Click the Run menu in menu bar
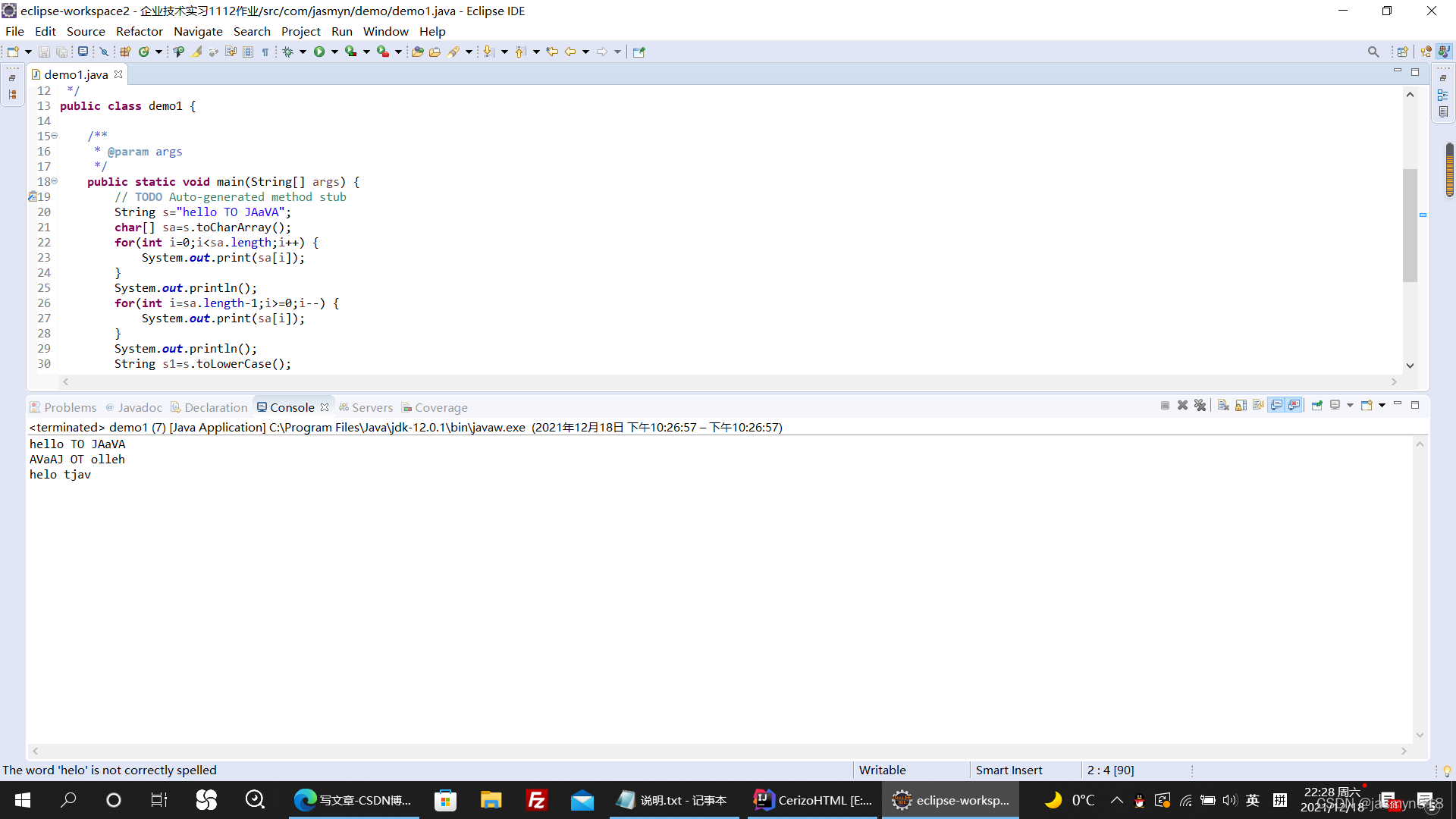1456x819 pixels. 342,31
